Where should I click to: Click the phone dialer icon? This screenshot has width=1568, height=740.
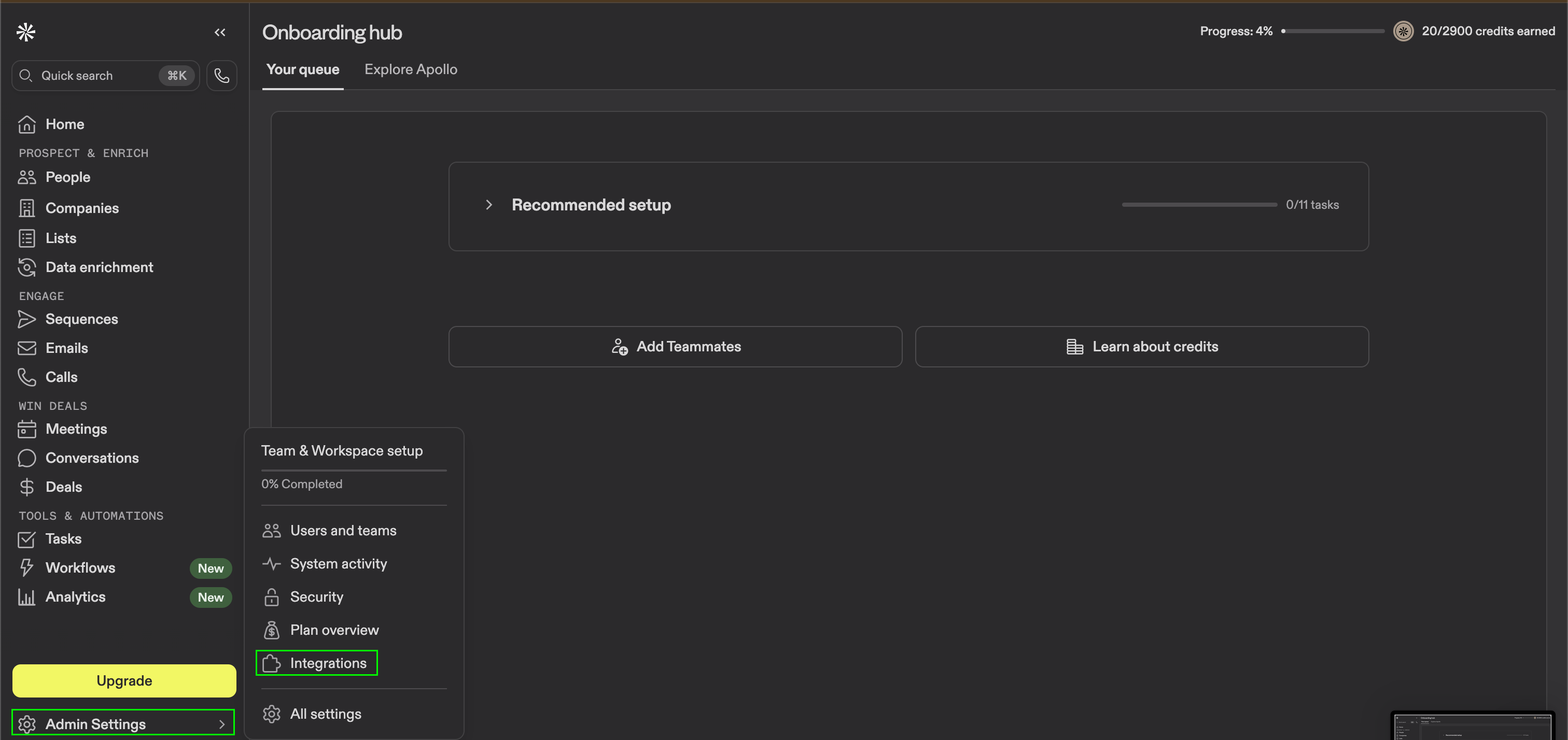[221, 76]
